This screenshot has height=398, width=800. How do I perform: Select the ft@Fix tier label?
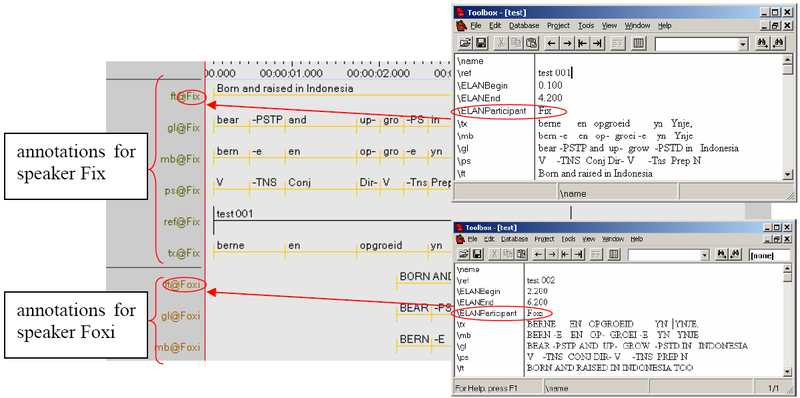[x=186, y=96]
